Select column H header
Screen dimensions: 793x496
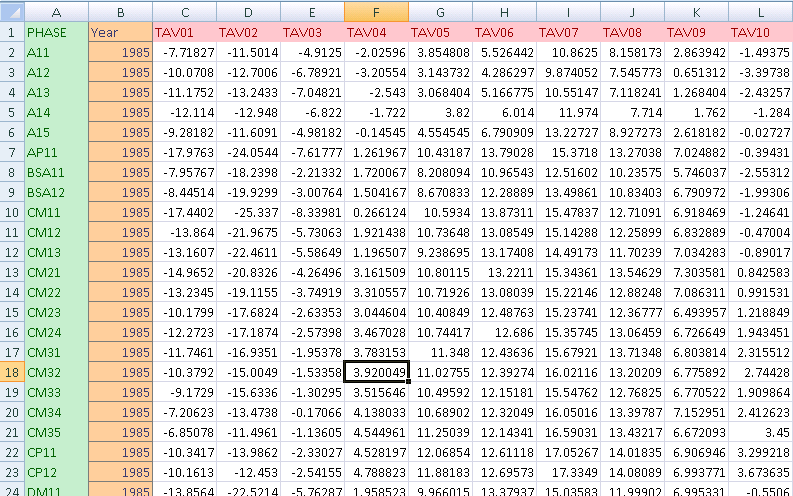tap(504, 11)
